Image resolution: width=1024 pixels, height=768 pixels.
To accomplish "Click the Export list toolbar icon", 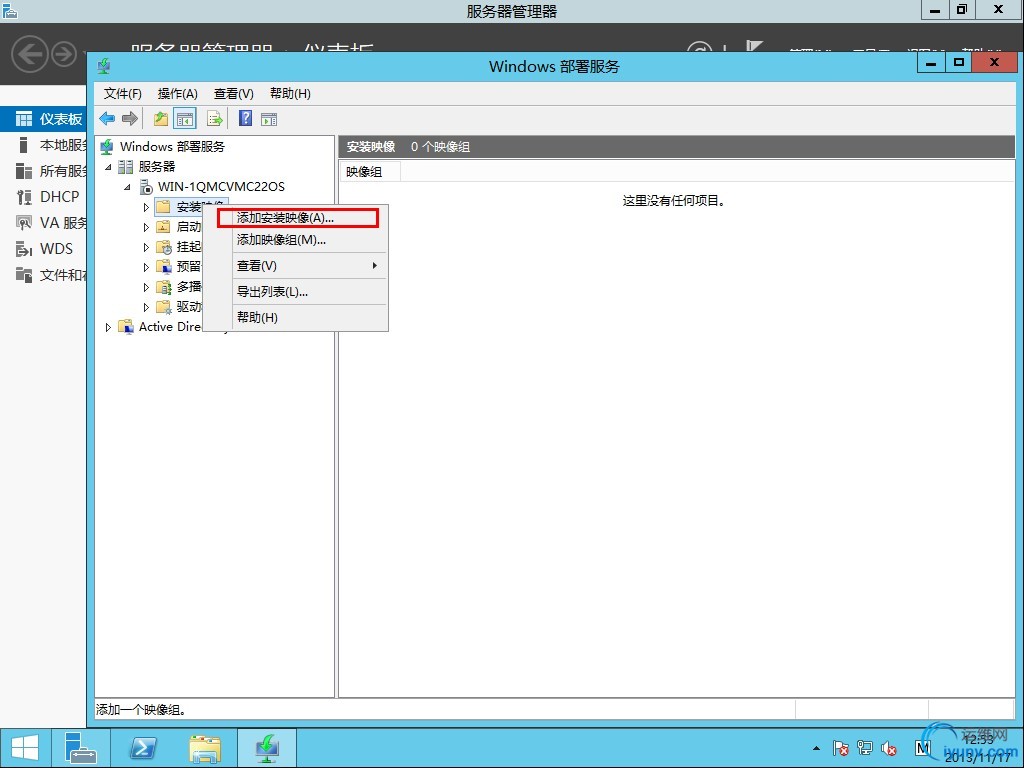I will (x=214, y=119).
